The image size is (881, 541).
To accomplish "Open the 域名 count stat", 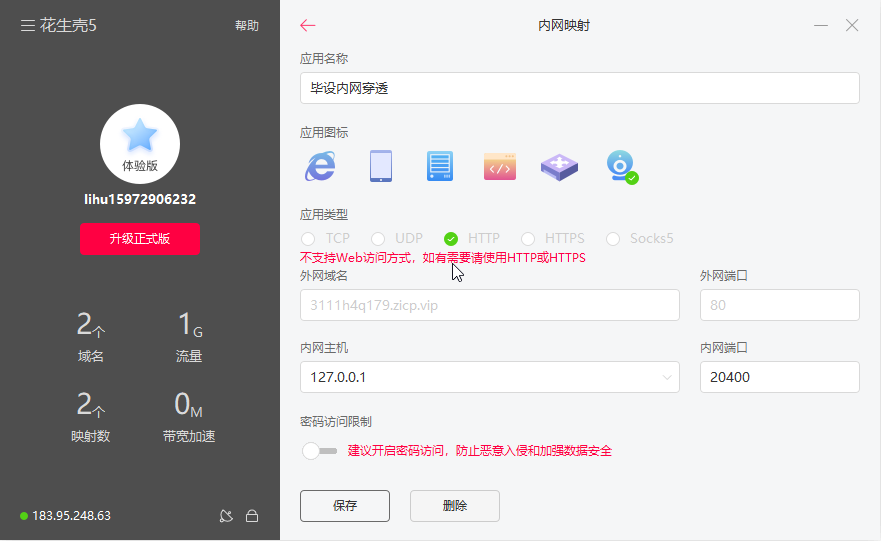I will click(x=90, y=337).
